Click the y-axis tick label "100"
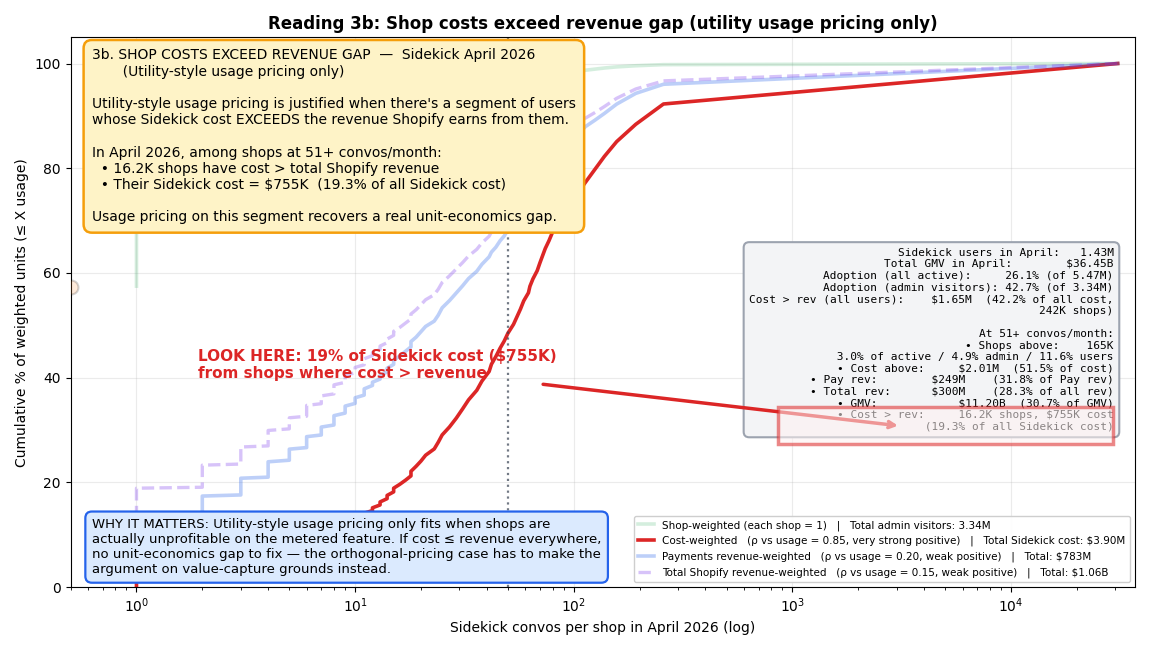Viewport: 1150px width, 650px height. pyautogui.click(x=48, y=65)
